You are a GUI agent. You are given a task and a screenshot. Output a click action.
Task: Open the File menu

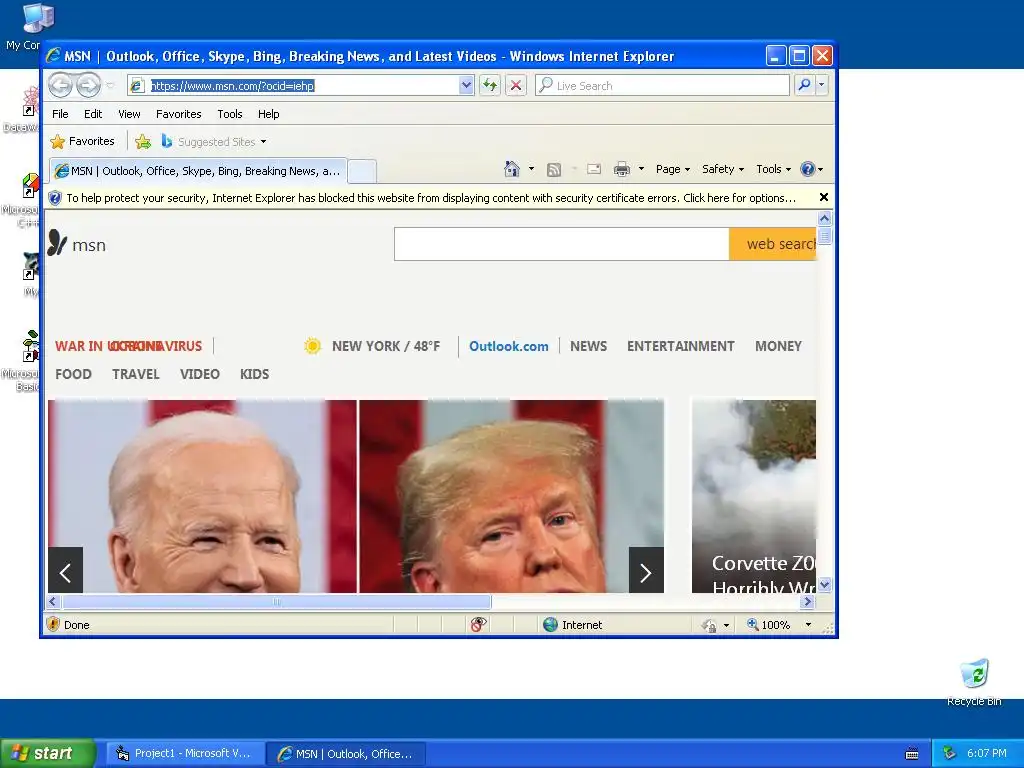pyautogui.click(x=60, y=114)
